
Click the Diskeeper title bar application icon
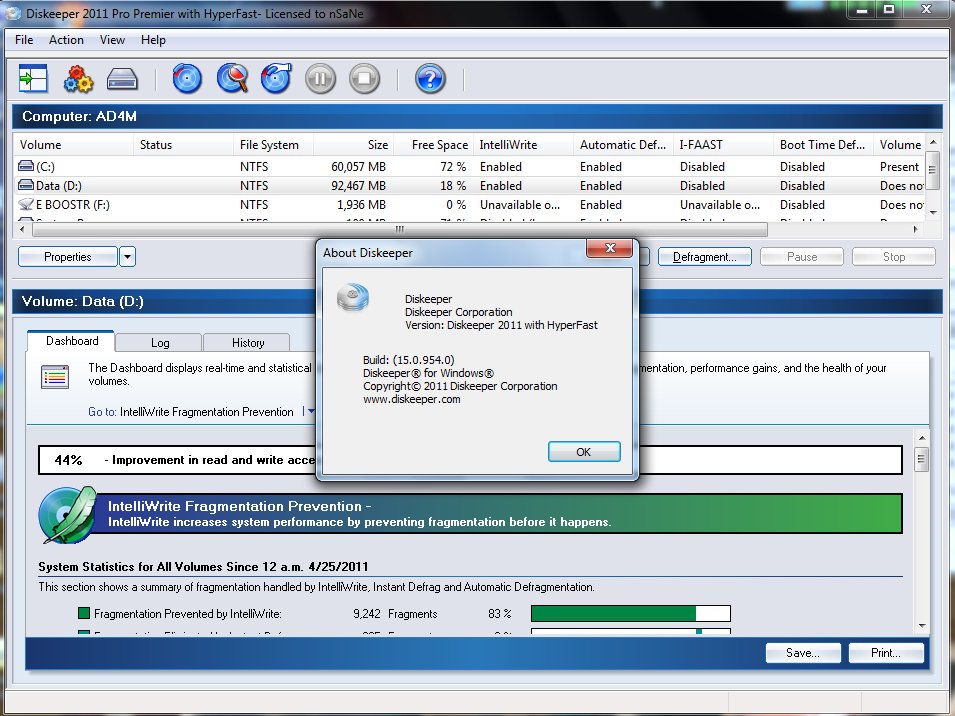click(x=13, y=13)
